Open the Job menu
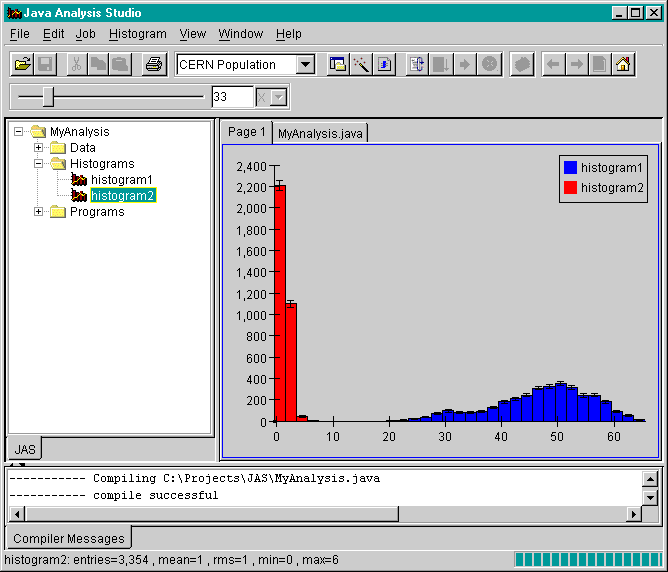 86,34
